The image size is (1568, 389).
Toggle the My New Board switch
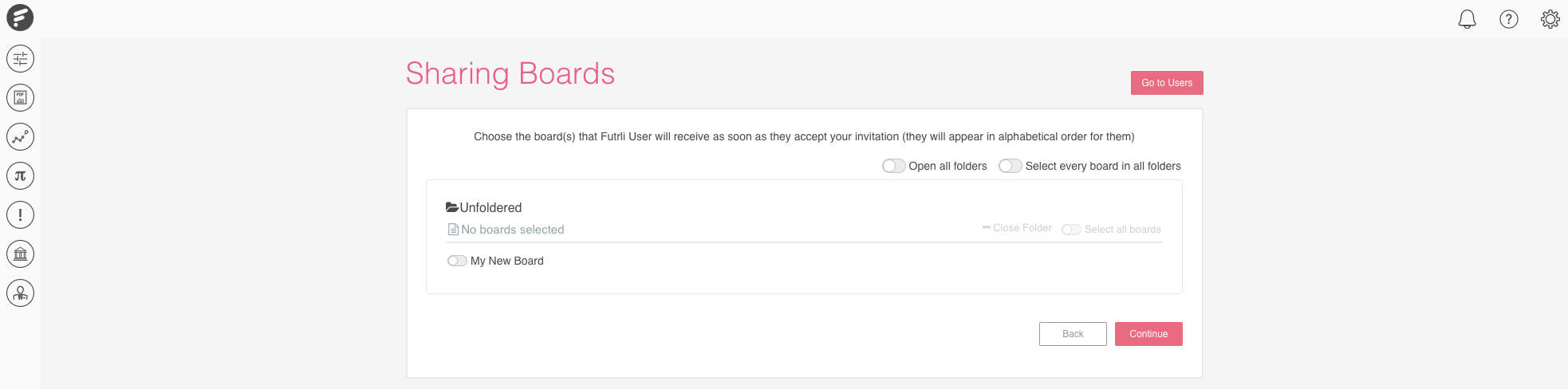click(x=457, y=261)
